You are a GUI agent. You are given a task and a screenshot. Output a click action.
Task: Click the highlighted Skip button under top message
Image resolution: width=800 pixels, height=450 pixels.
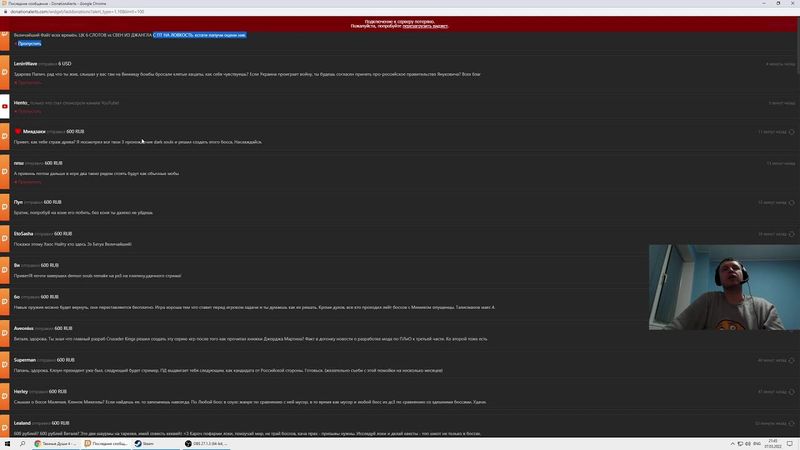point(29,44)
